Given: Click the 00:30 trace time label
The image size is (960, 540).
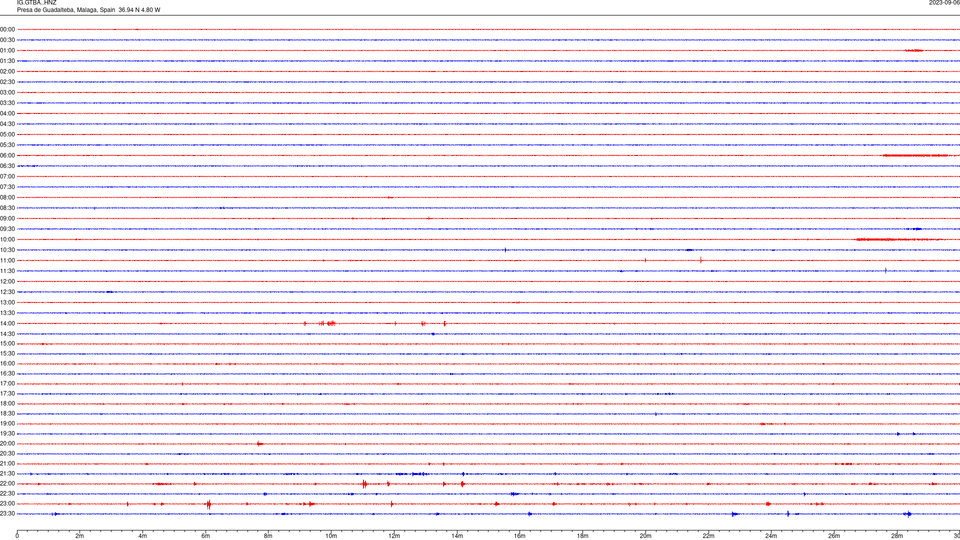Looking at the screenshot, I should click(7, 40).
